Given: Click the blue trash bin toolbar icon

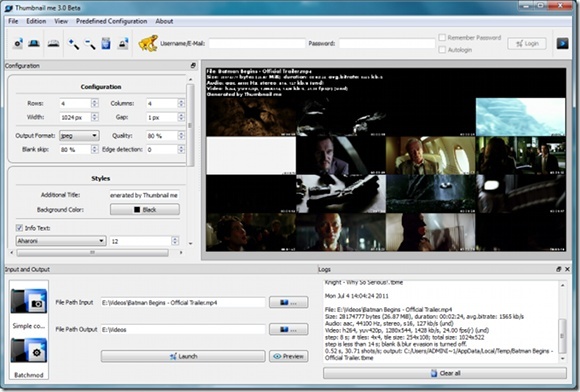Looking at the screenshot, I should [106, 44].
